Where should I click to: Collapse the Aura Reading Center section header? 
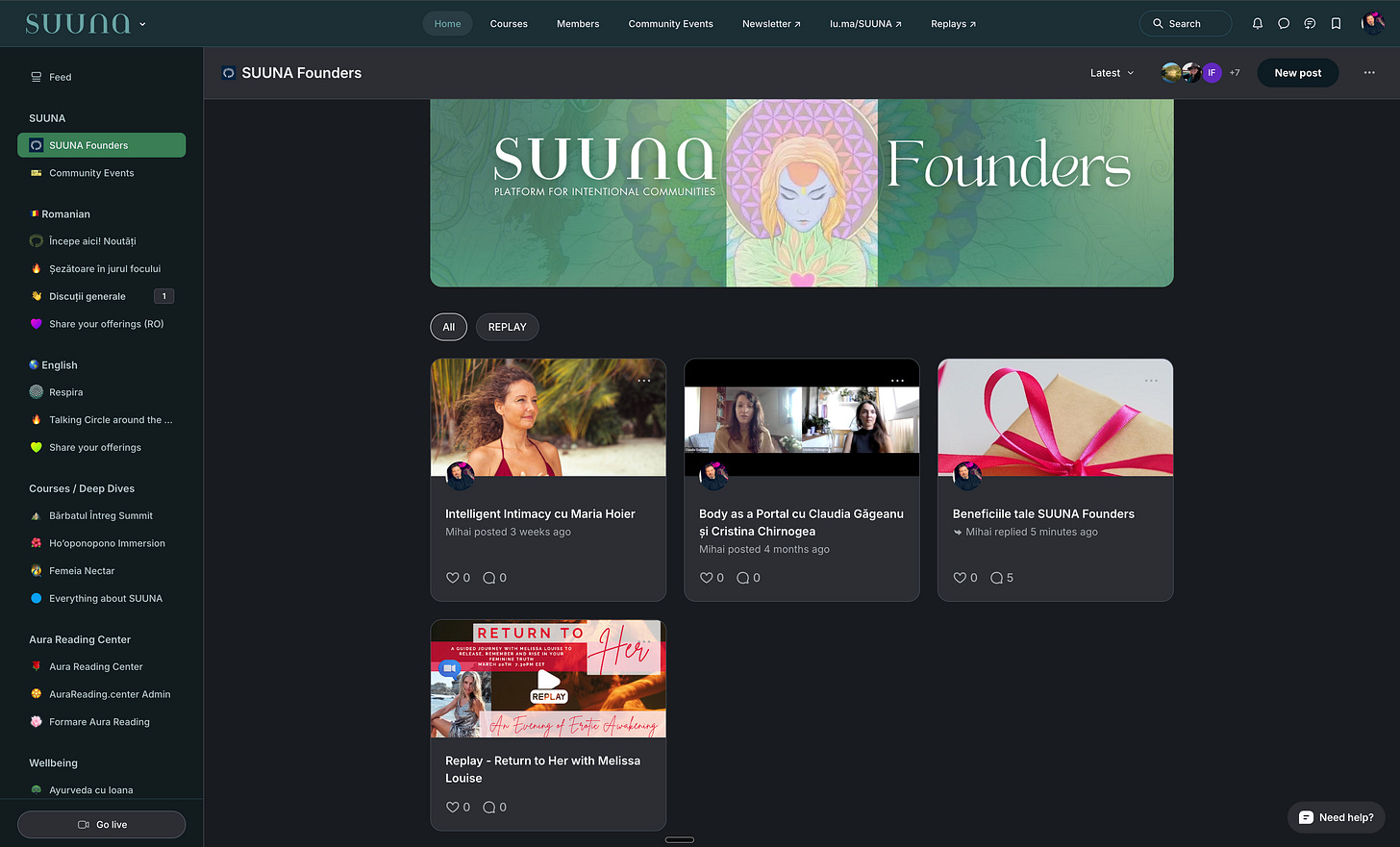(x=80, y=639)
